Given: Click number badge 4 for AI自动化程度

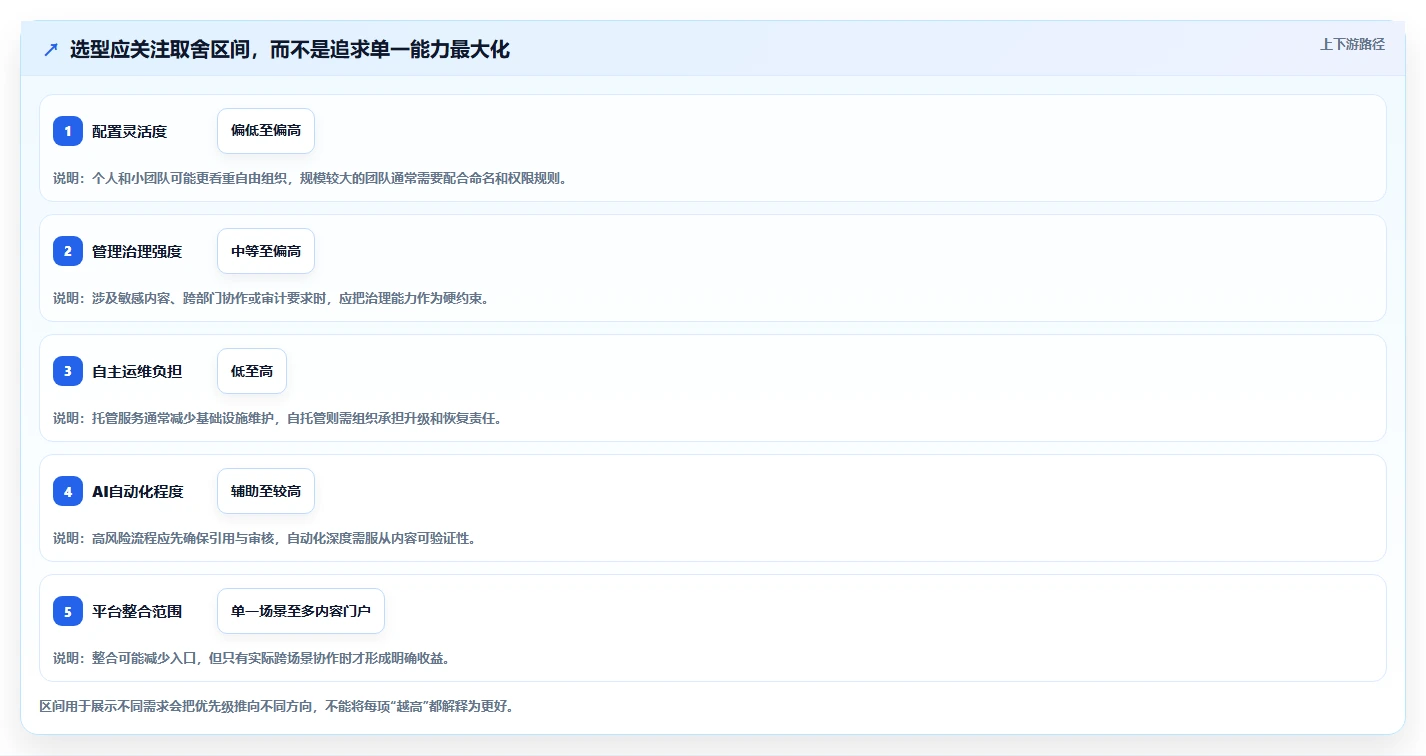Looking at the screenshot, I should (x=68, y=491).
